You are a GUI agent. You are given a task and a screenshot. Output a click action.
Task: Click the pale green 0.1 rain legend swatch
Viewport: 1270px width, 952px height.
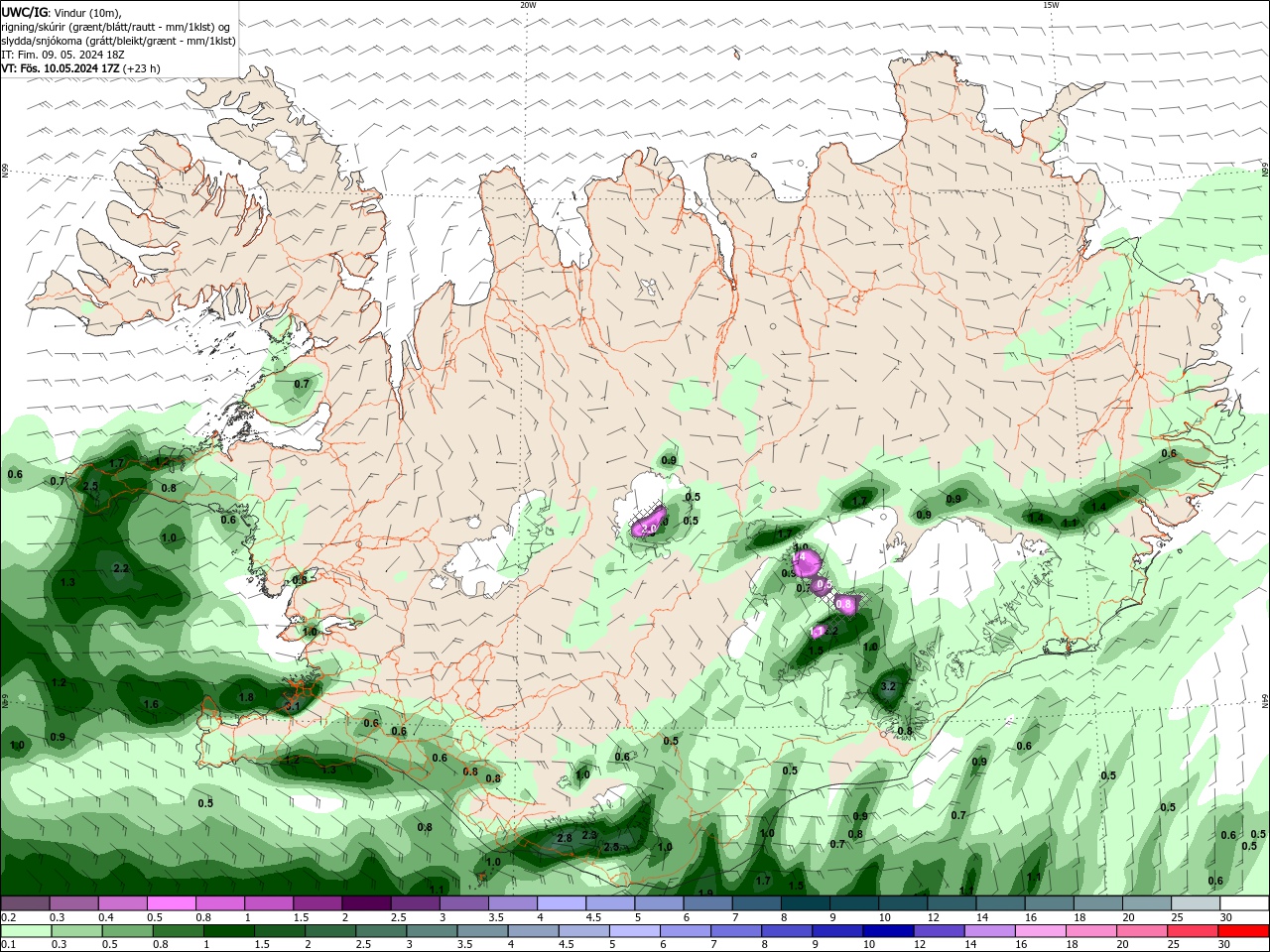point(25,931)
